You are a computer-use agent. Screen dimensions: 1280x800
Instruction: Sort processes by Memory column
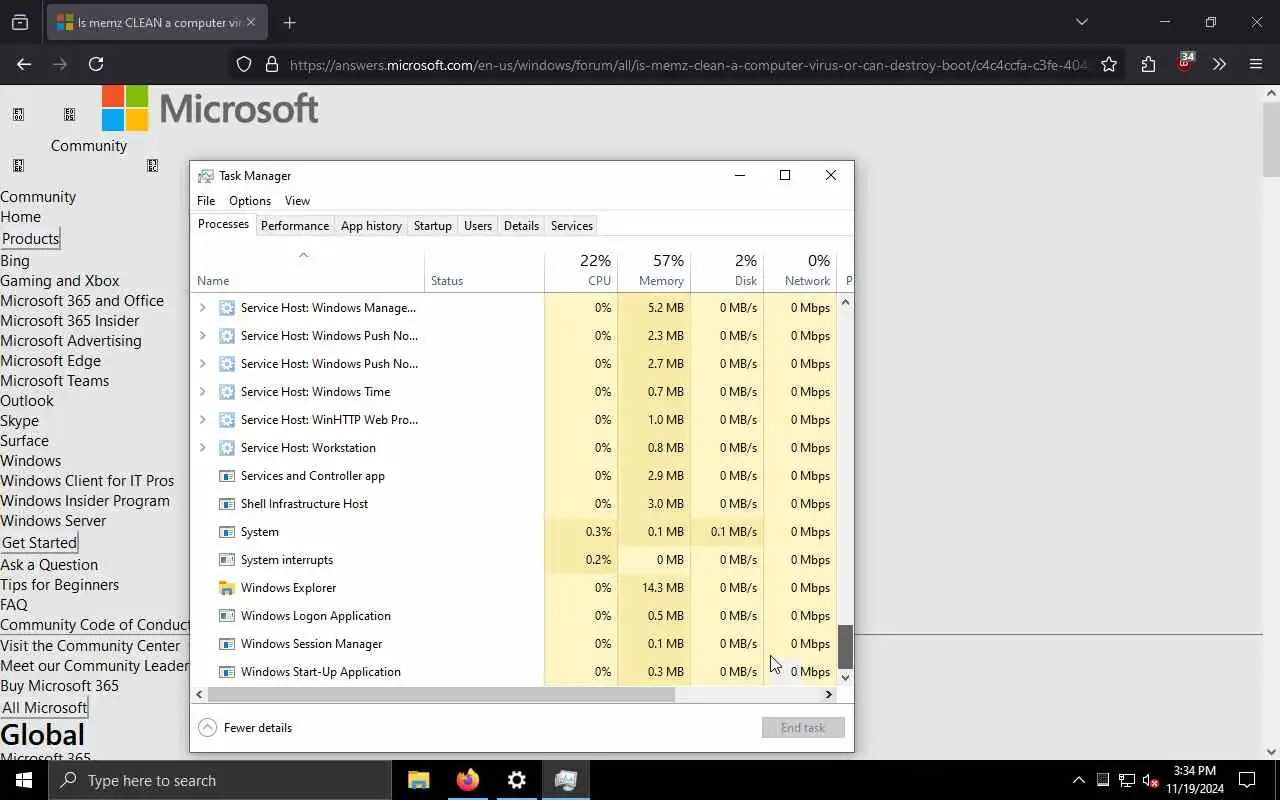tap(654, 270)
